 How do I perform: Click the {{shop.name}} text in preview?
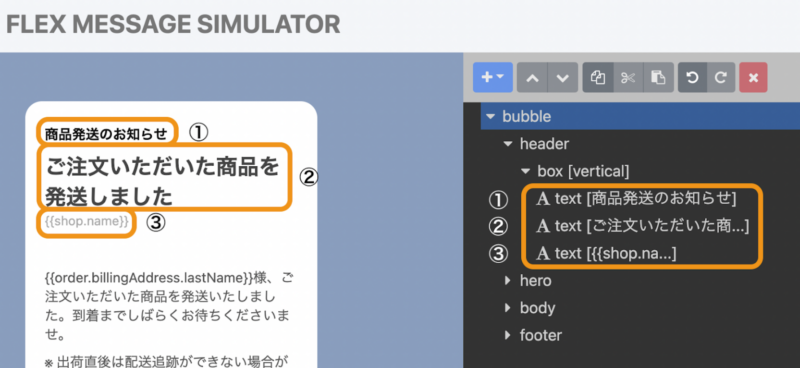(x=86, y=222)
